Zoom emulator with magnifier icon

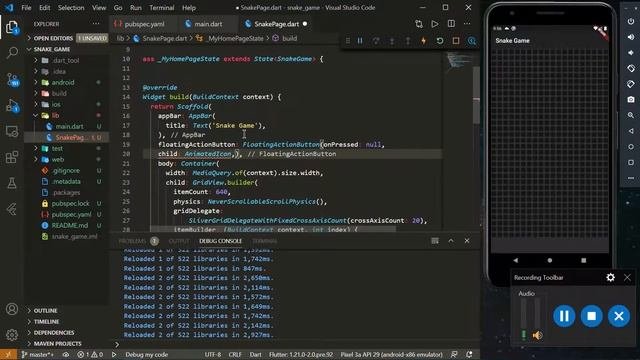pos(631,116)
